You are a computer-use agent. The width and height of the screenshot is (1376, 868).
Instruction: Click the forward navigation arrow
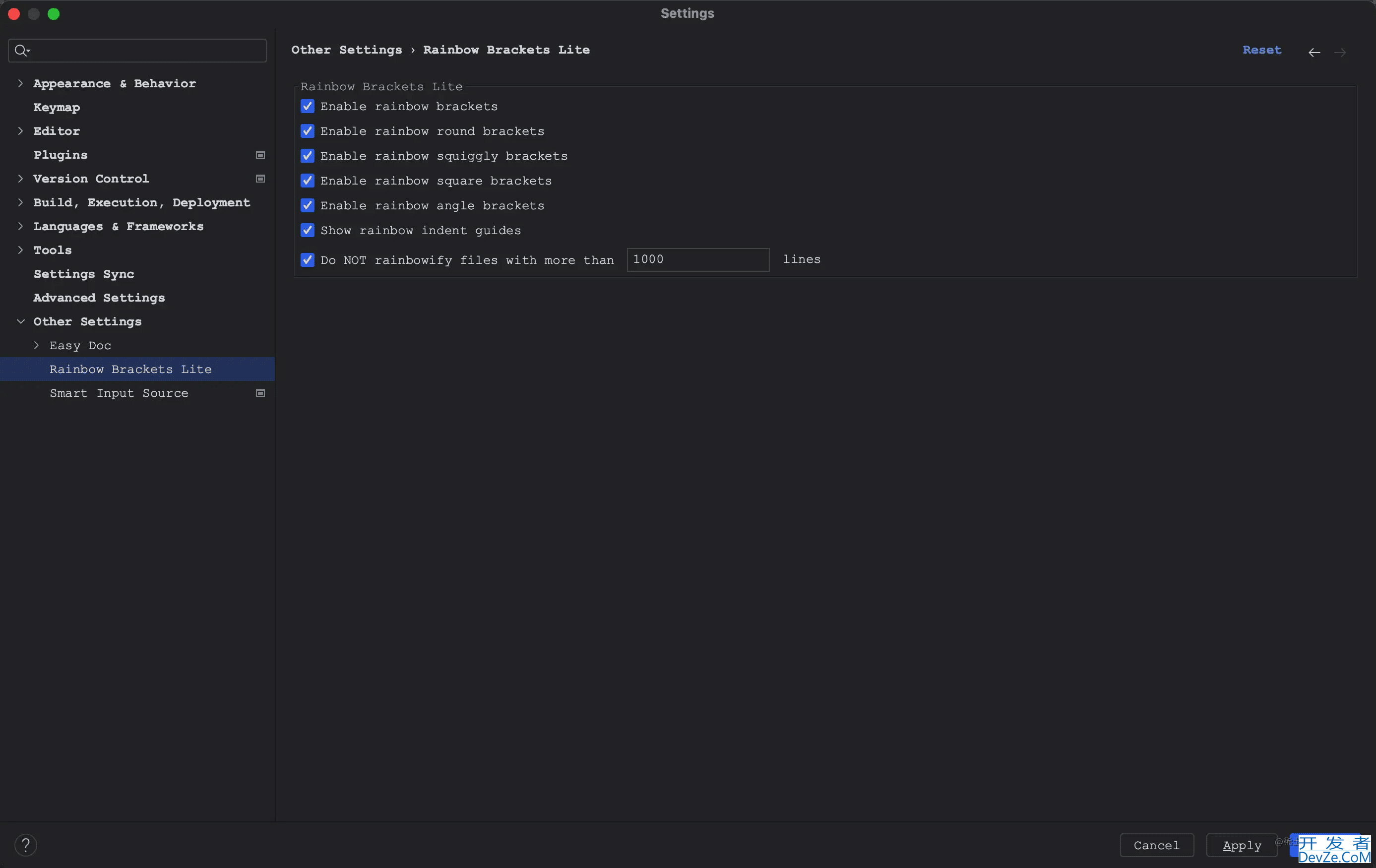point(1340,52)
